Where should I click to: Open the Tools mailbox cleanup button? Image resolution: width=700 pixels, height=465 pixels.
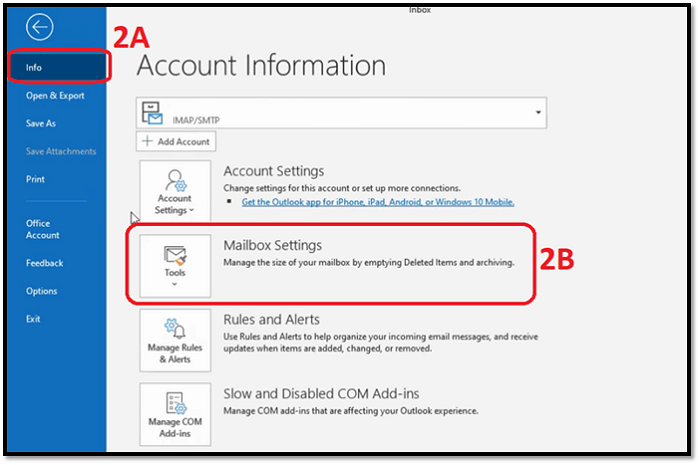175,266
